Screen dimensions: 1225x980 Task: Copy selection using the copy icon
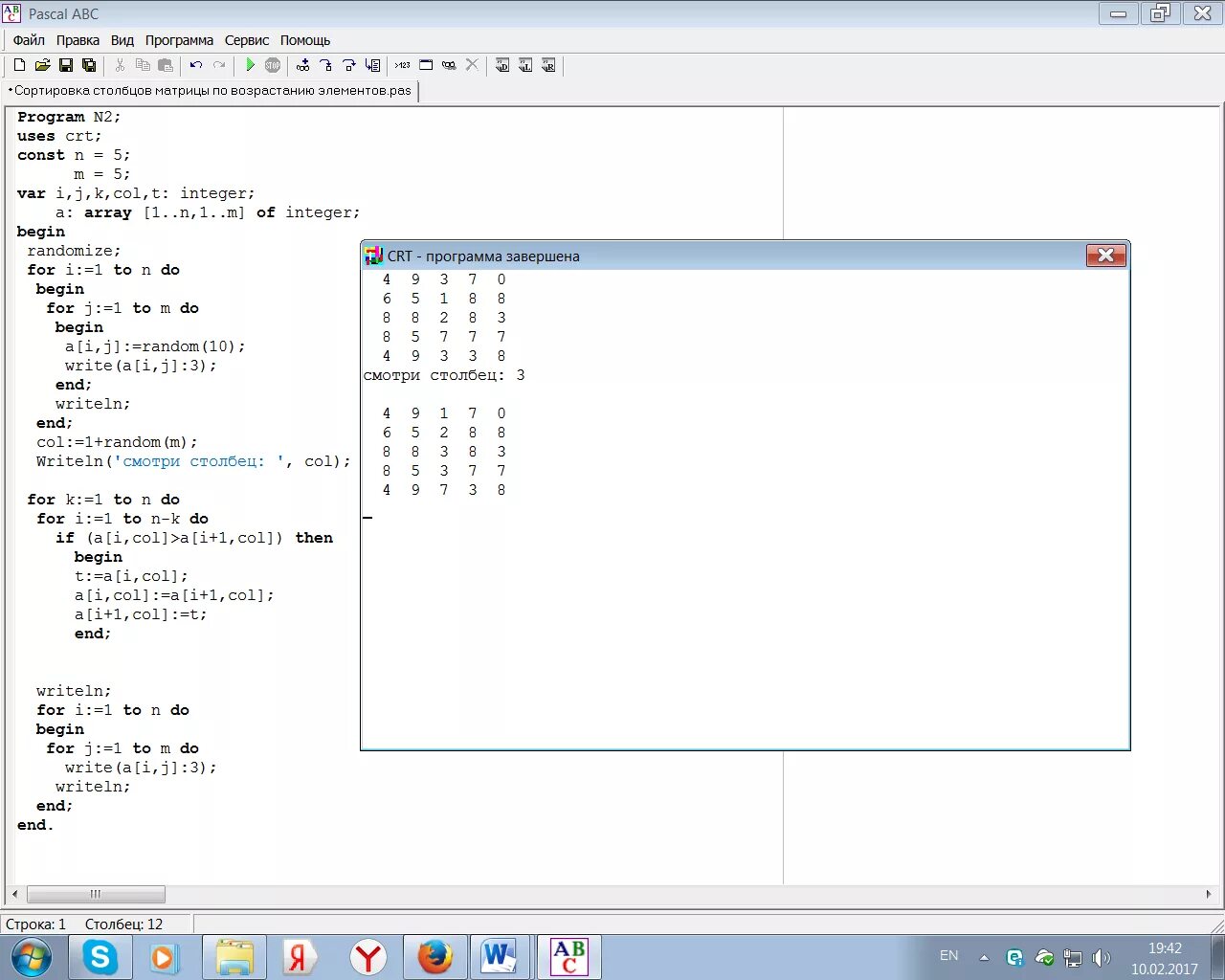tap(143, 65)
